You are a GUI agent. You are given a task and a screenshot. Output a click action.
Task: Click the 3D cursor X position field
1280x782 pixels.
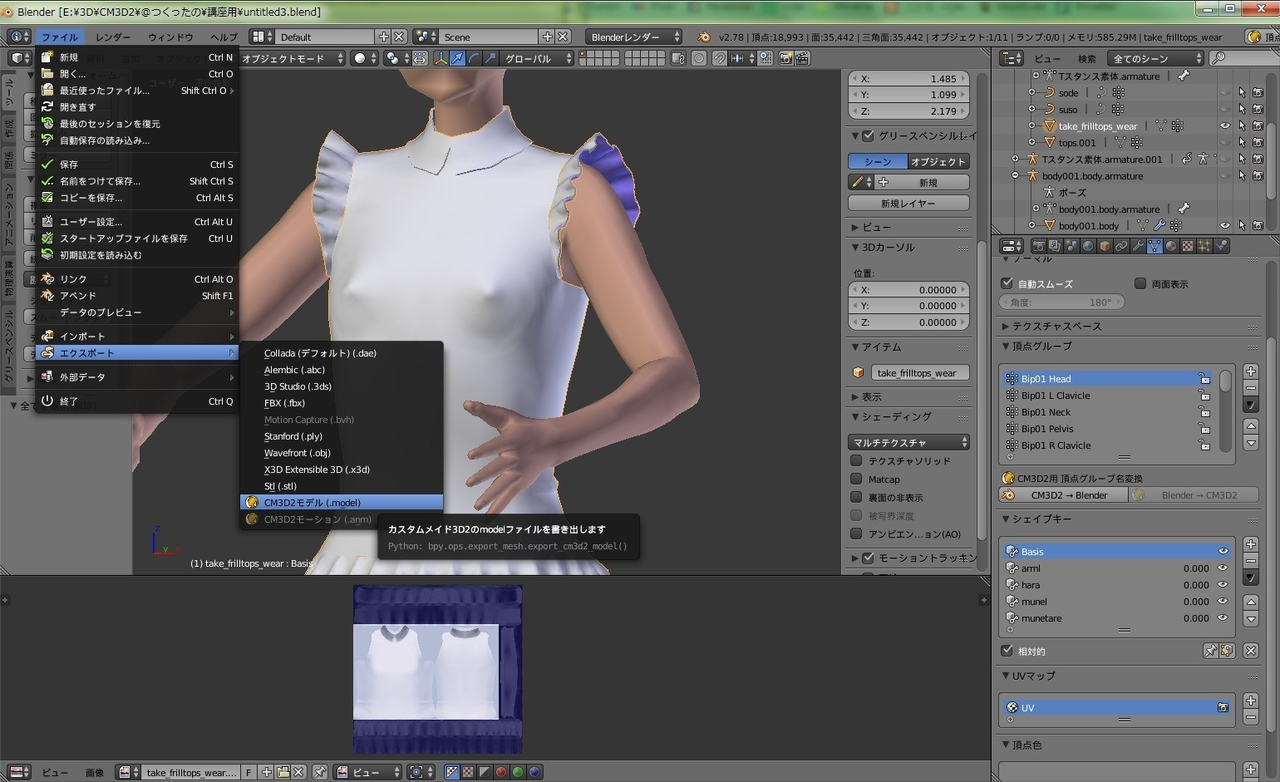coord(909,289)
